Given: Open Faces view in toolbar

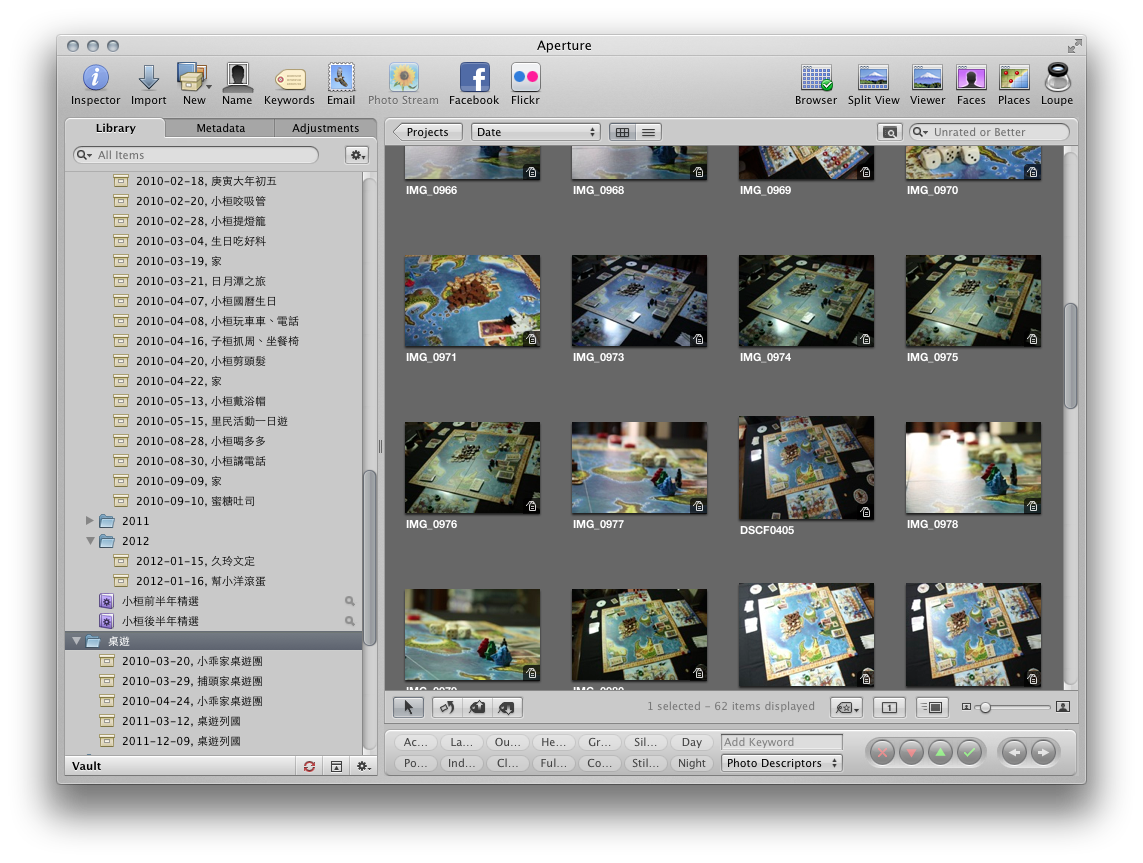Looking at the screenshot, I should 970,78.
